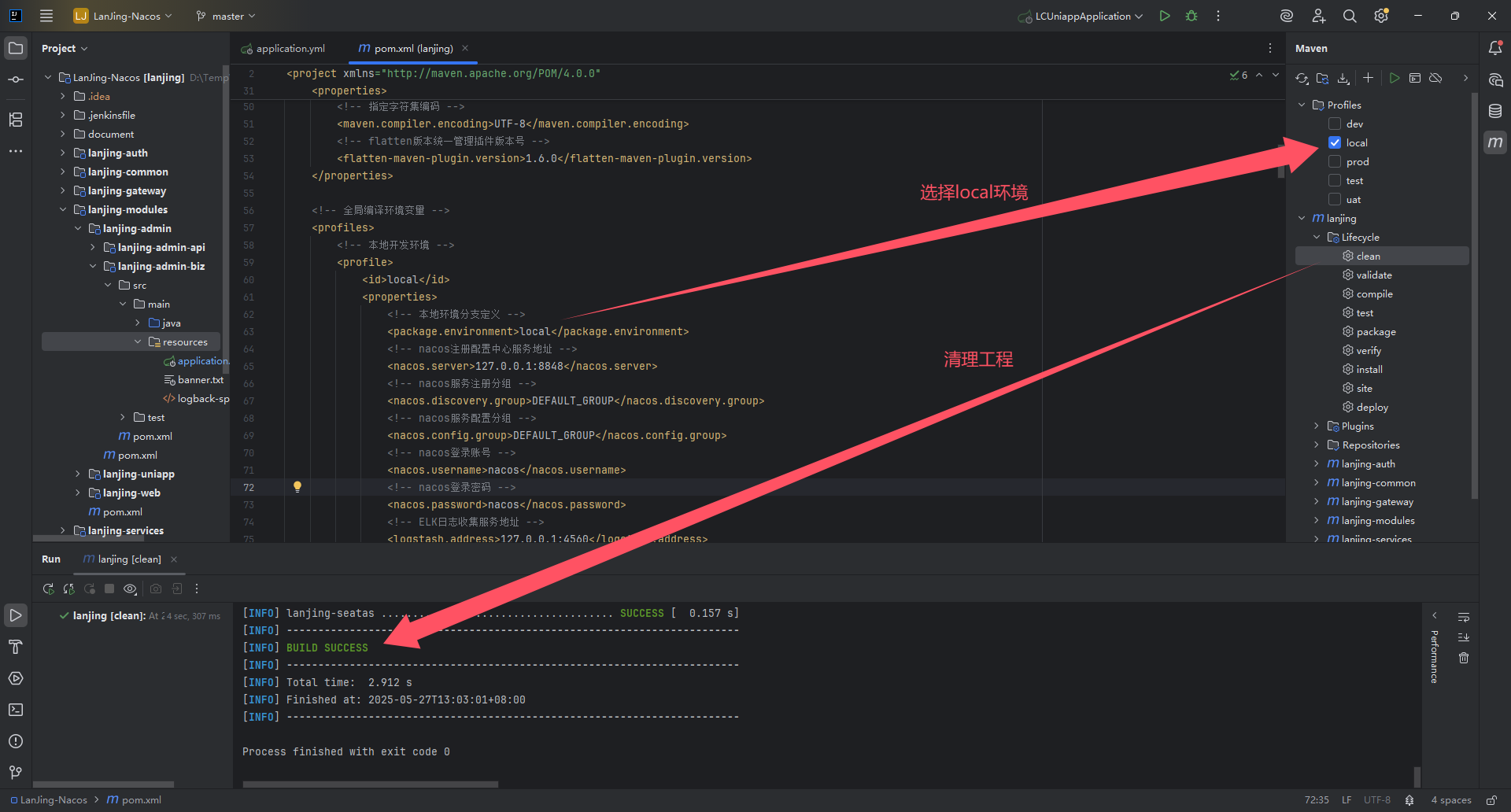Open the master branch dropdown
The image size is (1511, 812).
click(226, 16)
